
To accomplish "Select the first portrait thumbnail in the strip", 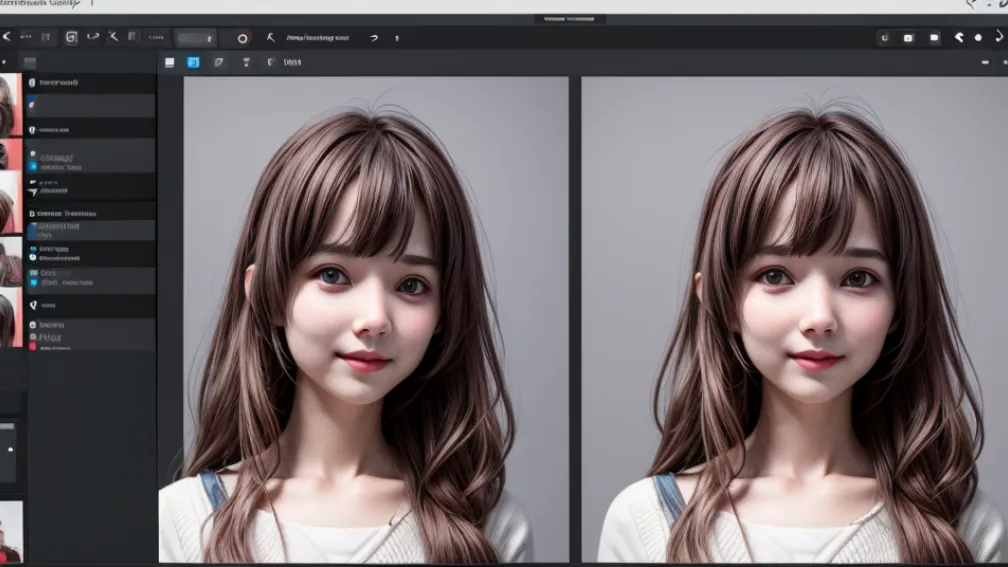I will point(11,105).
